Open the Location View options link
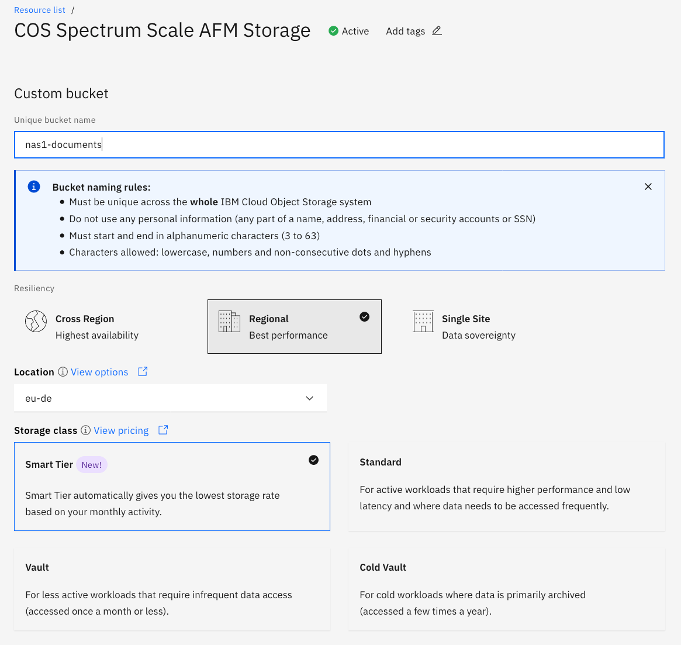The image size is (682, 646). click(99, 372)
